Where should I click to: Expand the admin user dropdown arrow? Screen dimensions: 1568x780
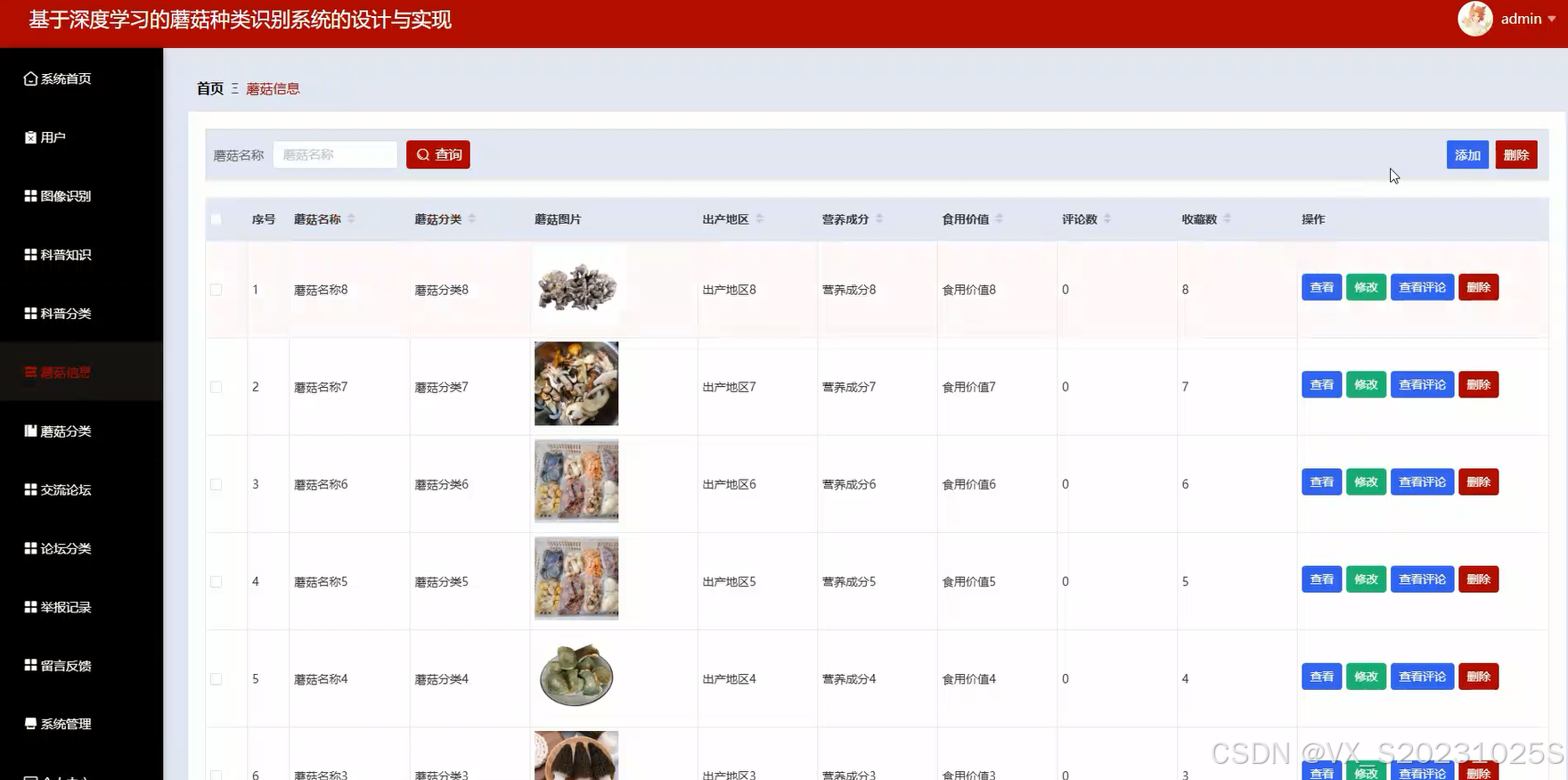point(1552,19)
